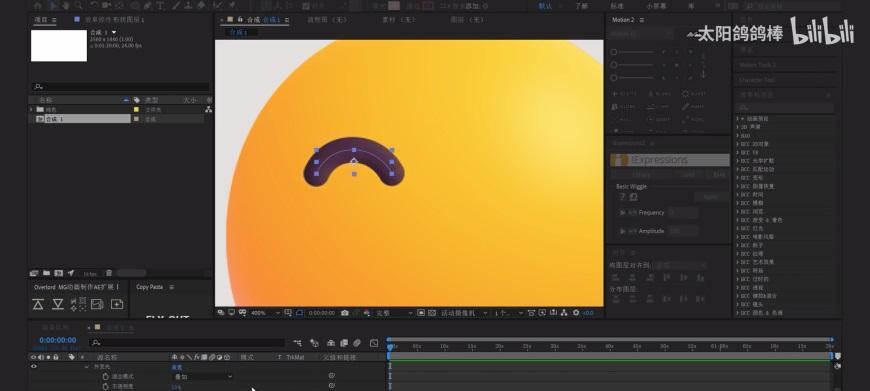Image resolution: width=870 pixels, height=391 pixels.
Task: Open the 将图层对齐到 dropdown
Action: point(679,266)
